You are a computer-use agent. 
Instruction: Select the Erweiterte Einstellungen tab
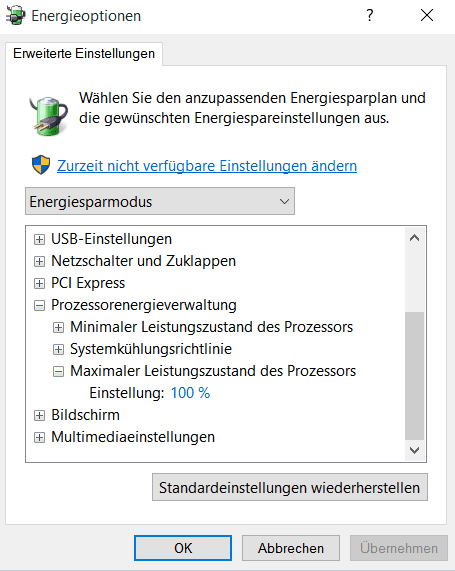point(84,54)
